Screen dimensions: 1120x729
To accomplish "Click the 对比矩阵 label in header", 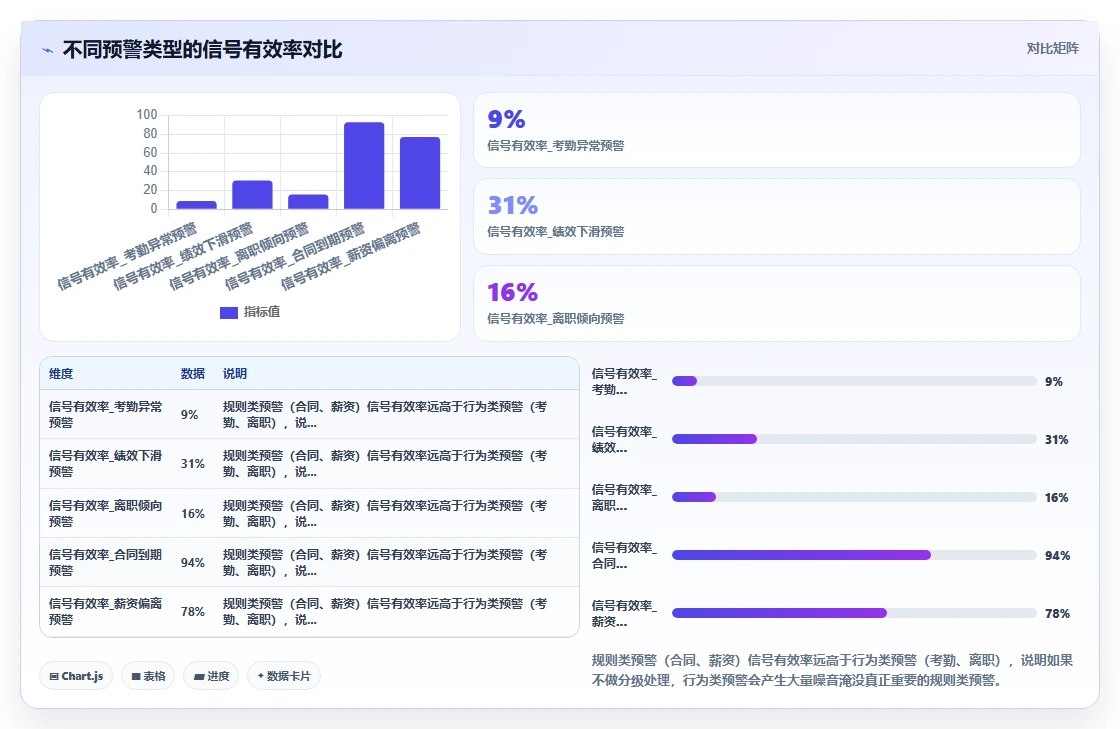I will (1052, 49).
